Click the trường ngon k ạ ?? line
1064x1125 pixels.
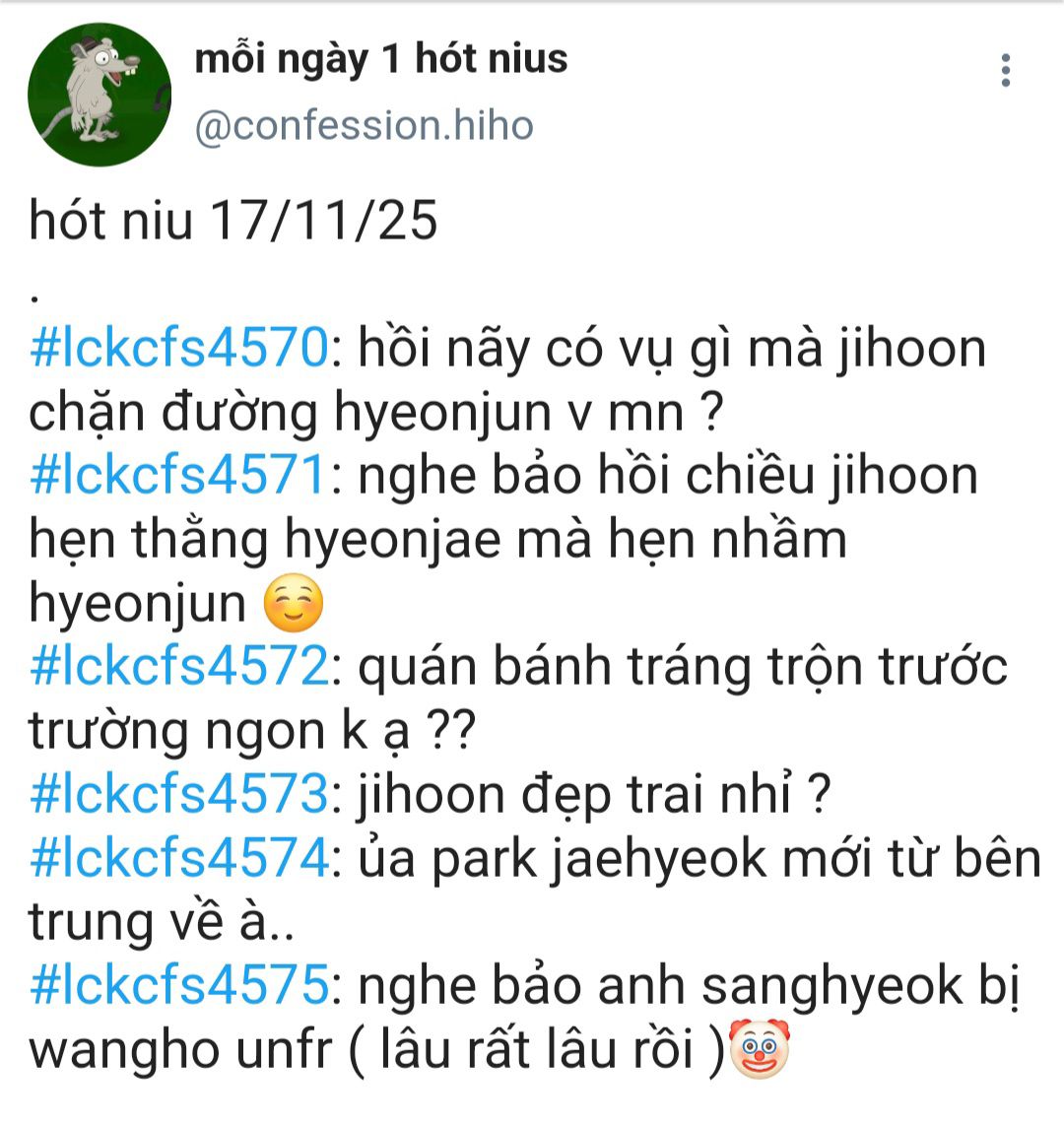click(x=252, y=732)
